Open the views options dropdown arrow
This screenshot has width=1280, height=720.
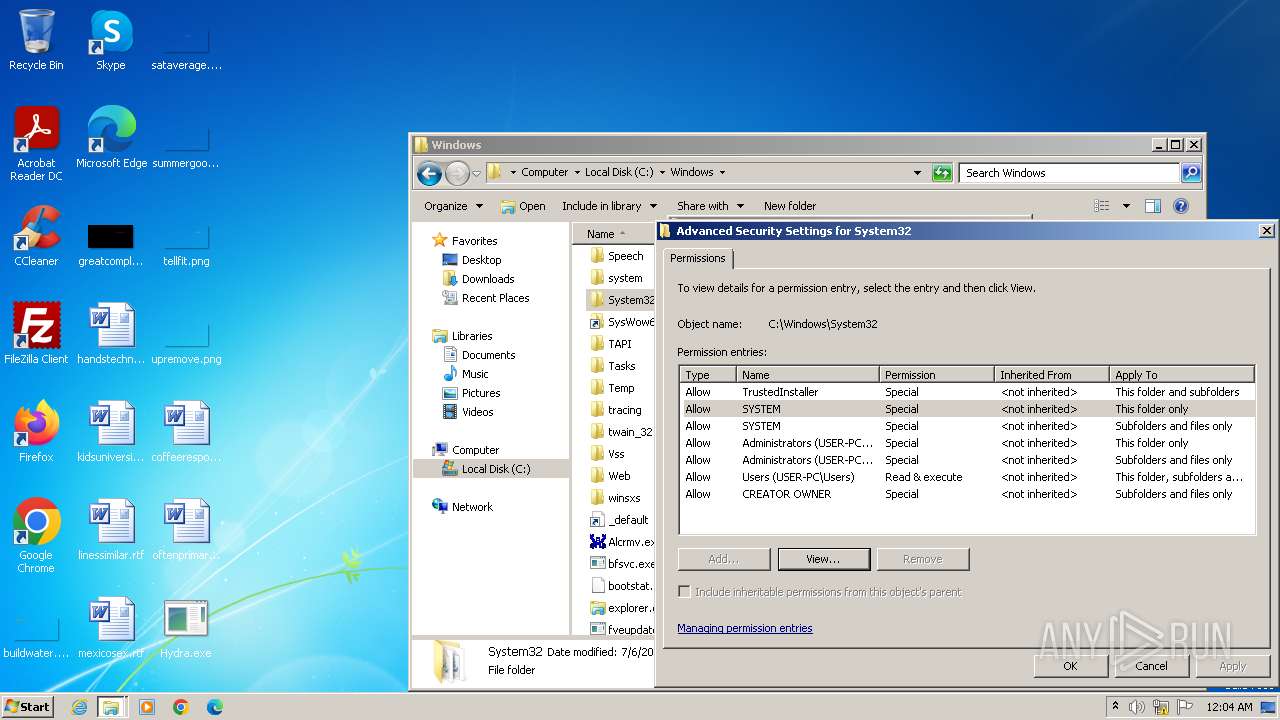click(x=1126, y=206)
